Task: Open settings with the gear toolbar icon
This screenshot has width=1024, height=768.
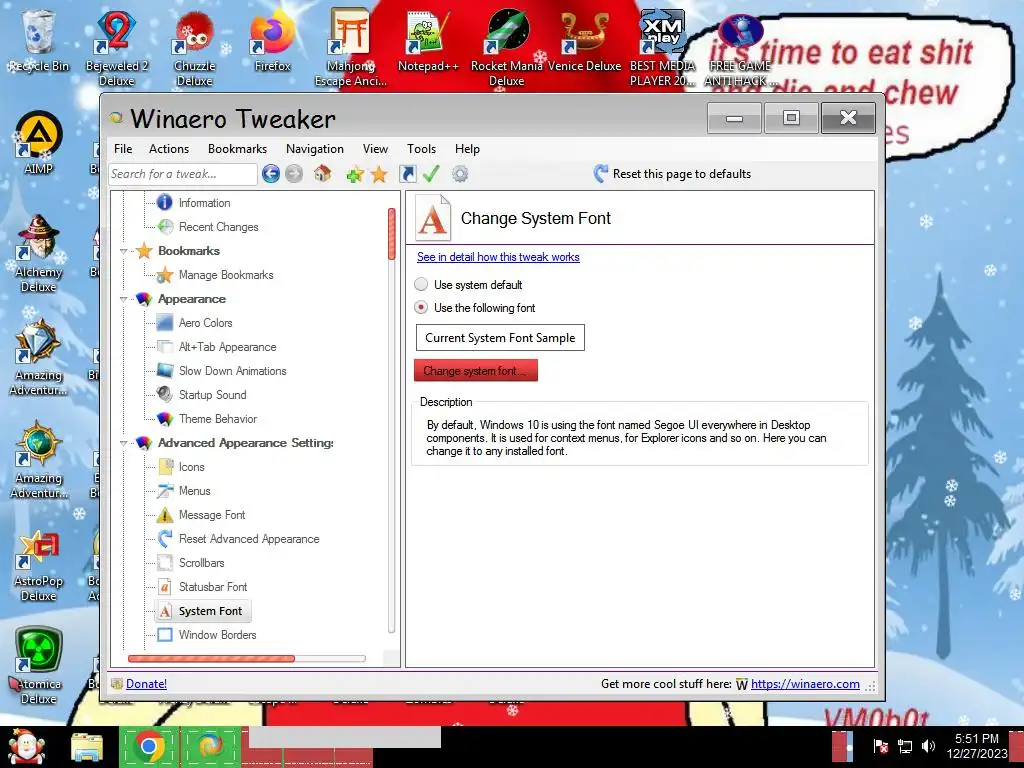Action: pyautogui.click(x=460, y=174)
